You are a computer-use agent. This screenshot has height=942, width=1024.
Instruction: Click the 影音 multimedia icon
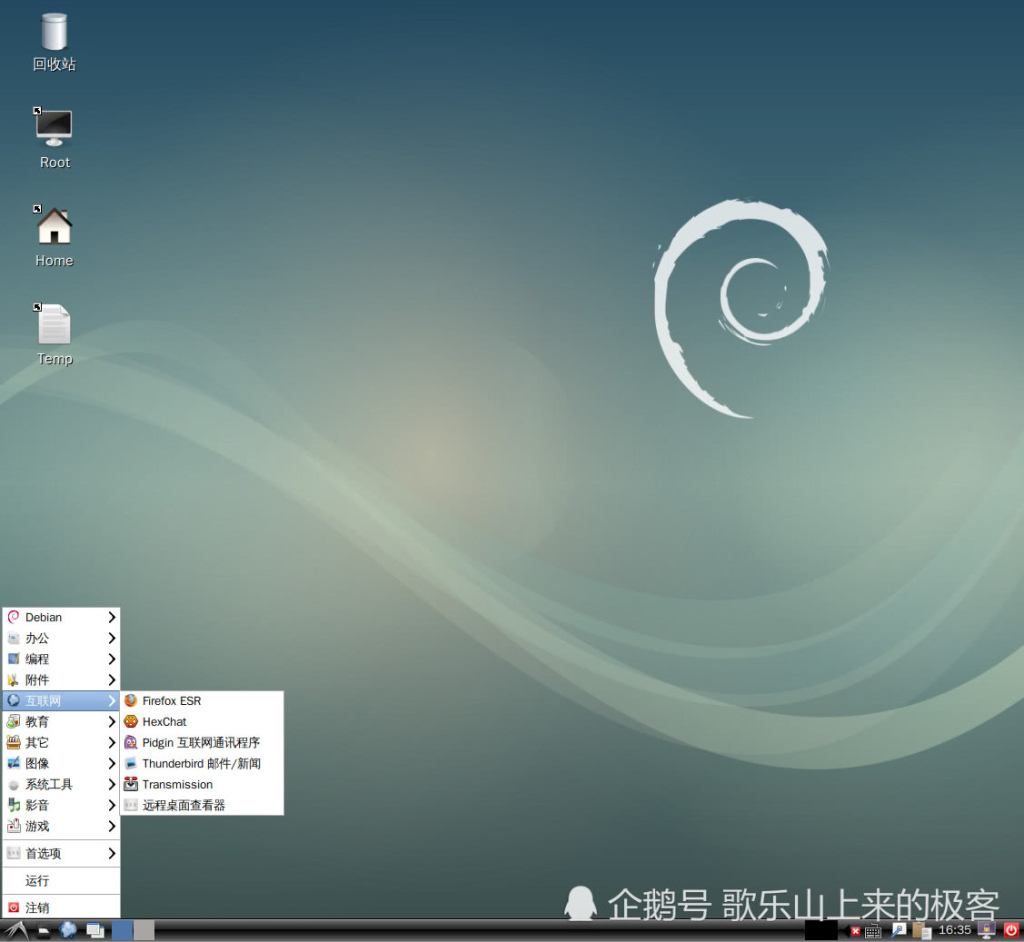click(x=13, y=805)
